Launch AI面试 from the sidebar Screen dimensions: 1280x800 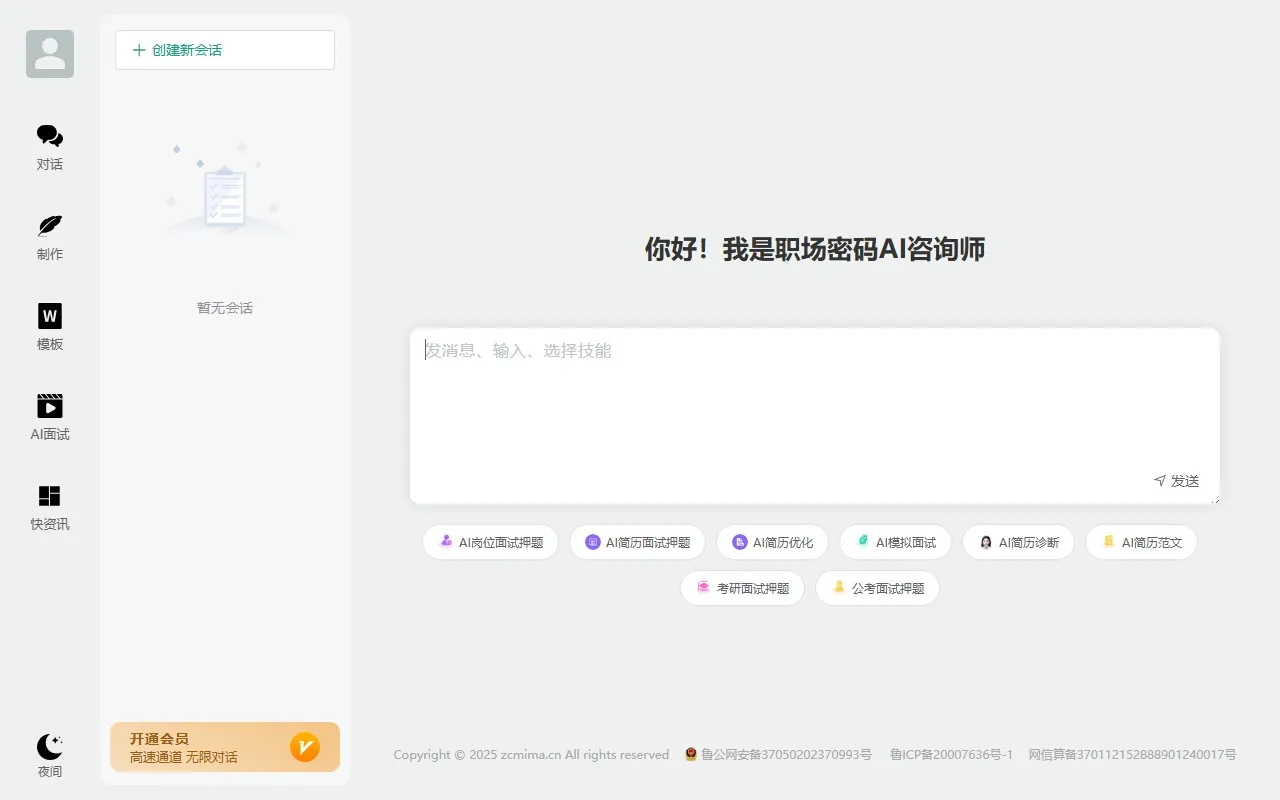[x=49, y=415]
